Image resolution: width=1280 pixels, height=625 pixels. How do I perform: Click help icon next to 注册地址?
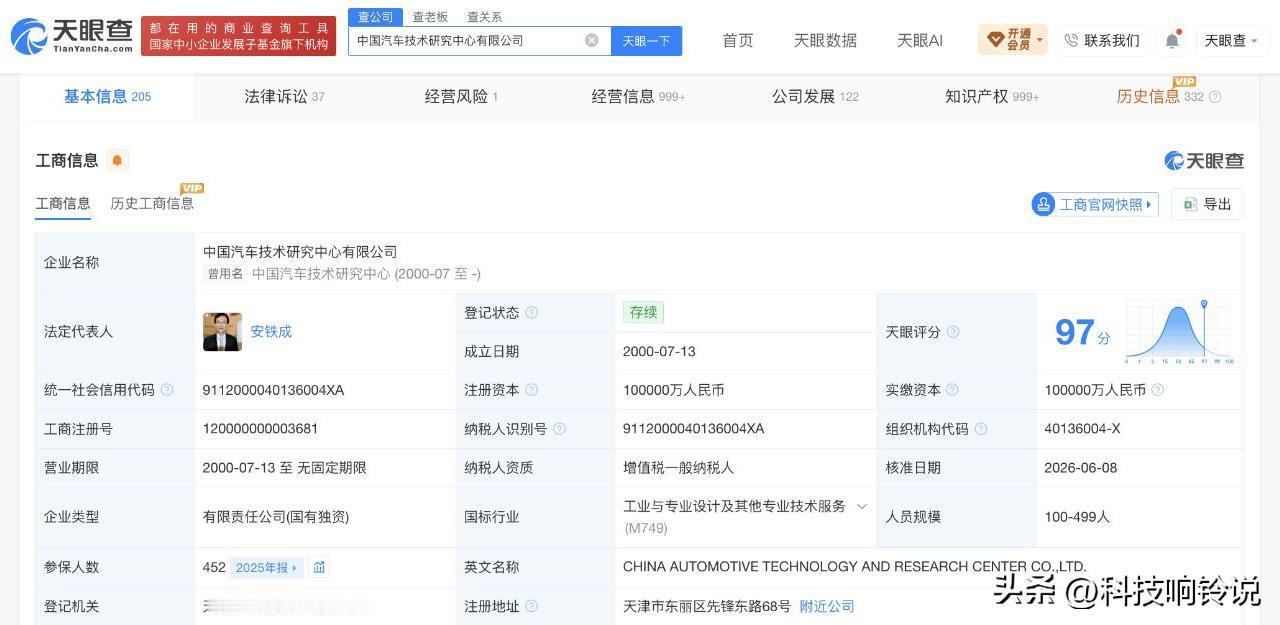[x=531, y=606]
